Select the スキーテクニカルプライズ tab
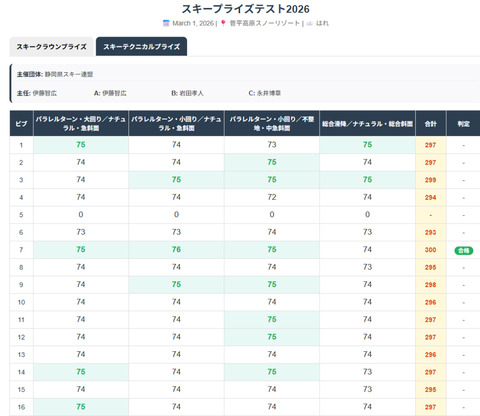480x416 pixels. [141, 47]
